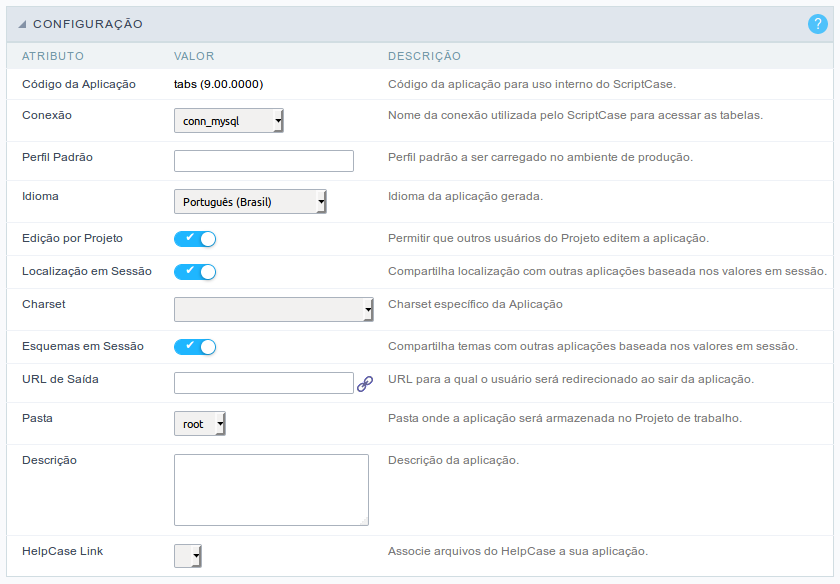Open the help question mark icon

pyautogui.click(x=818, y=24)
